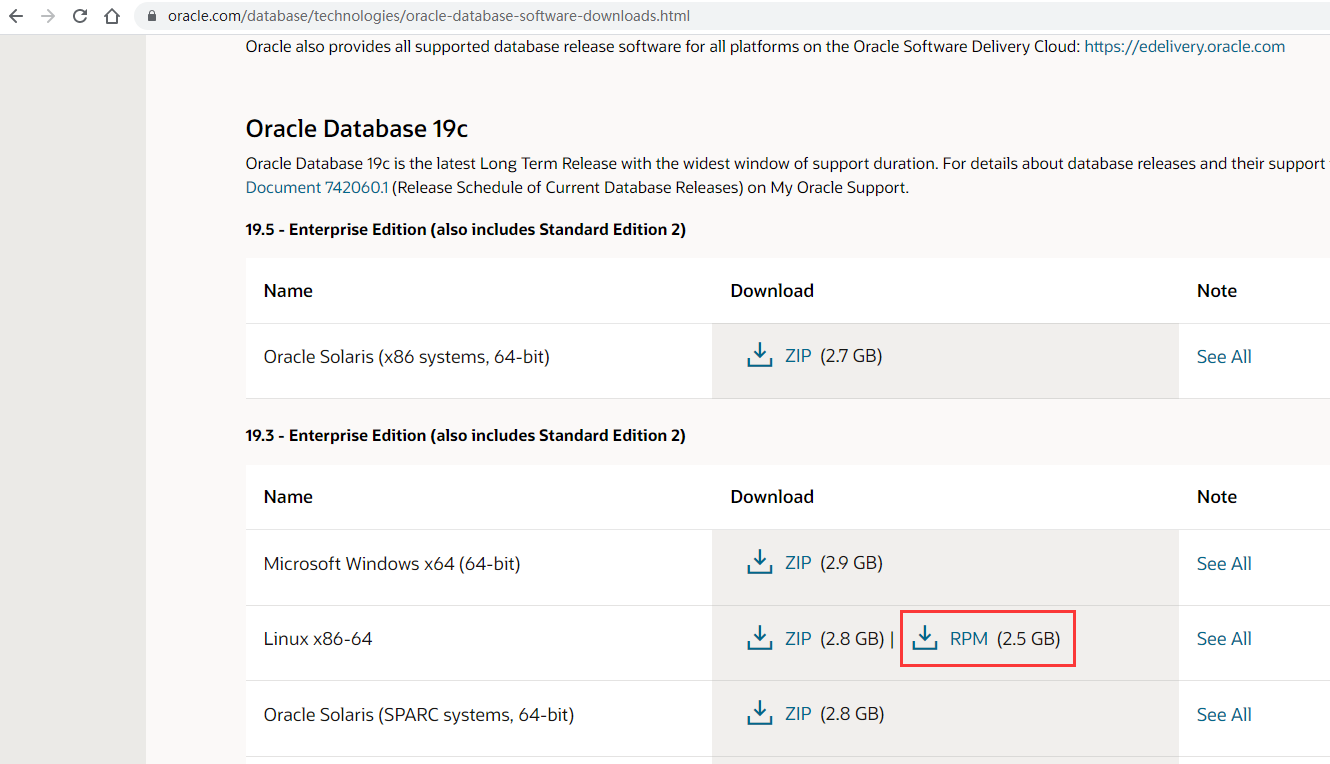Download Linux x86-64 ZIP (2.8 GB)
This screenshot has height=764, width=1330.
[798, 639]
